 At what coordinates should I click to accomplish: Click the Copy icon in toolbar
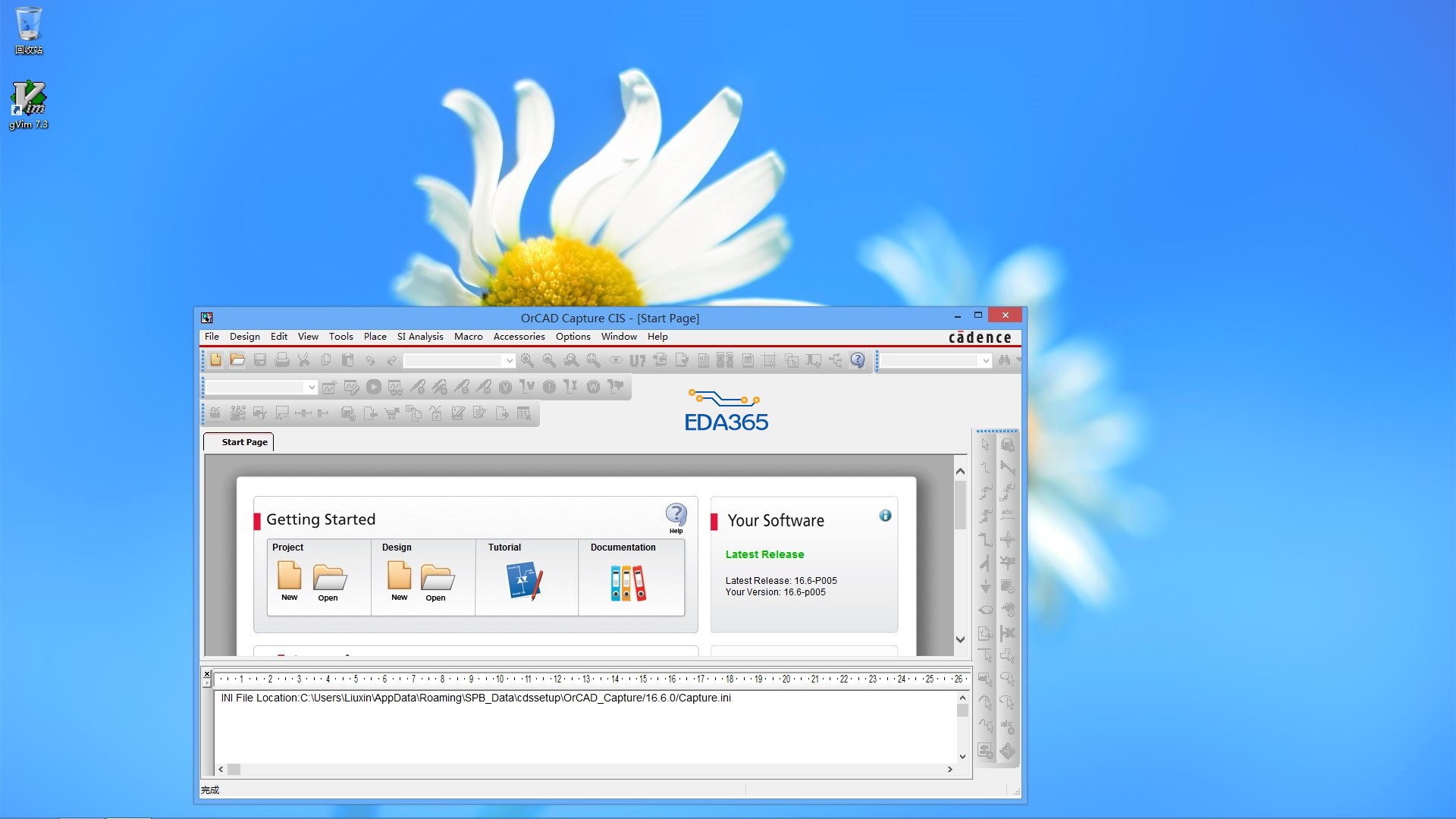pos(326,360)
